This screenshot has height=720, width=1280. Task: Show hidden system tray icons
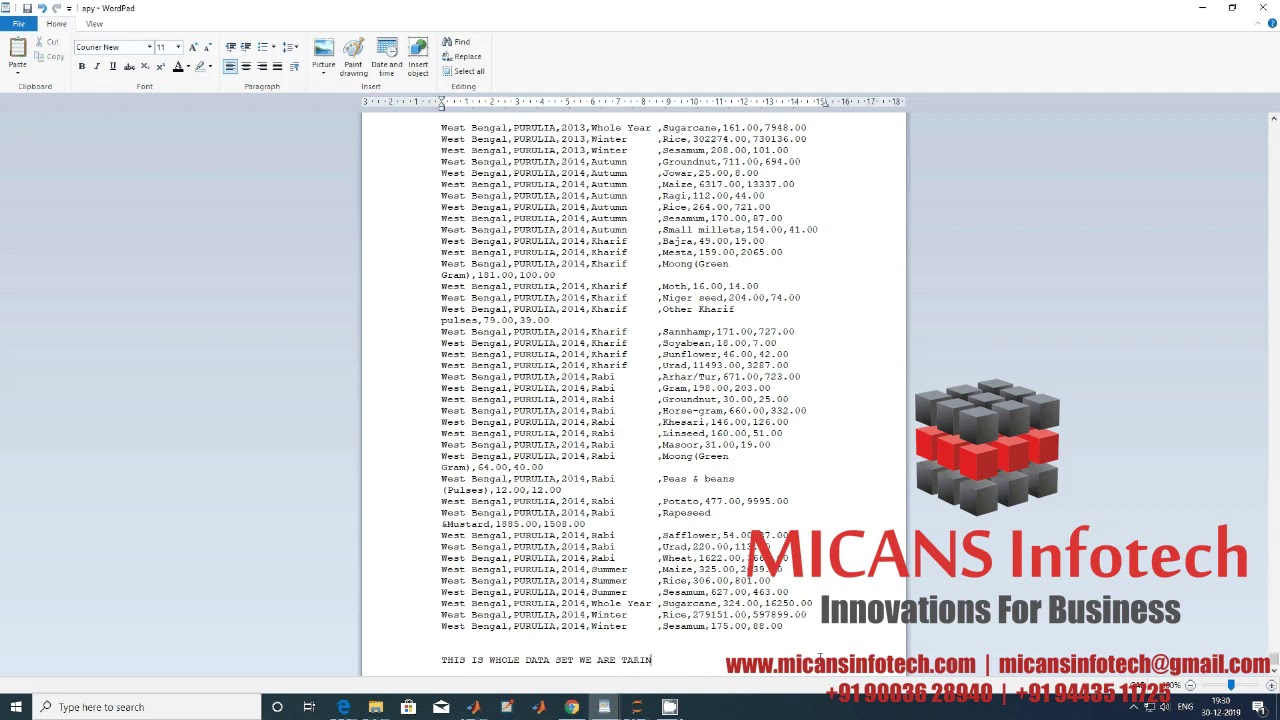point(1132,707)
